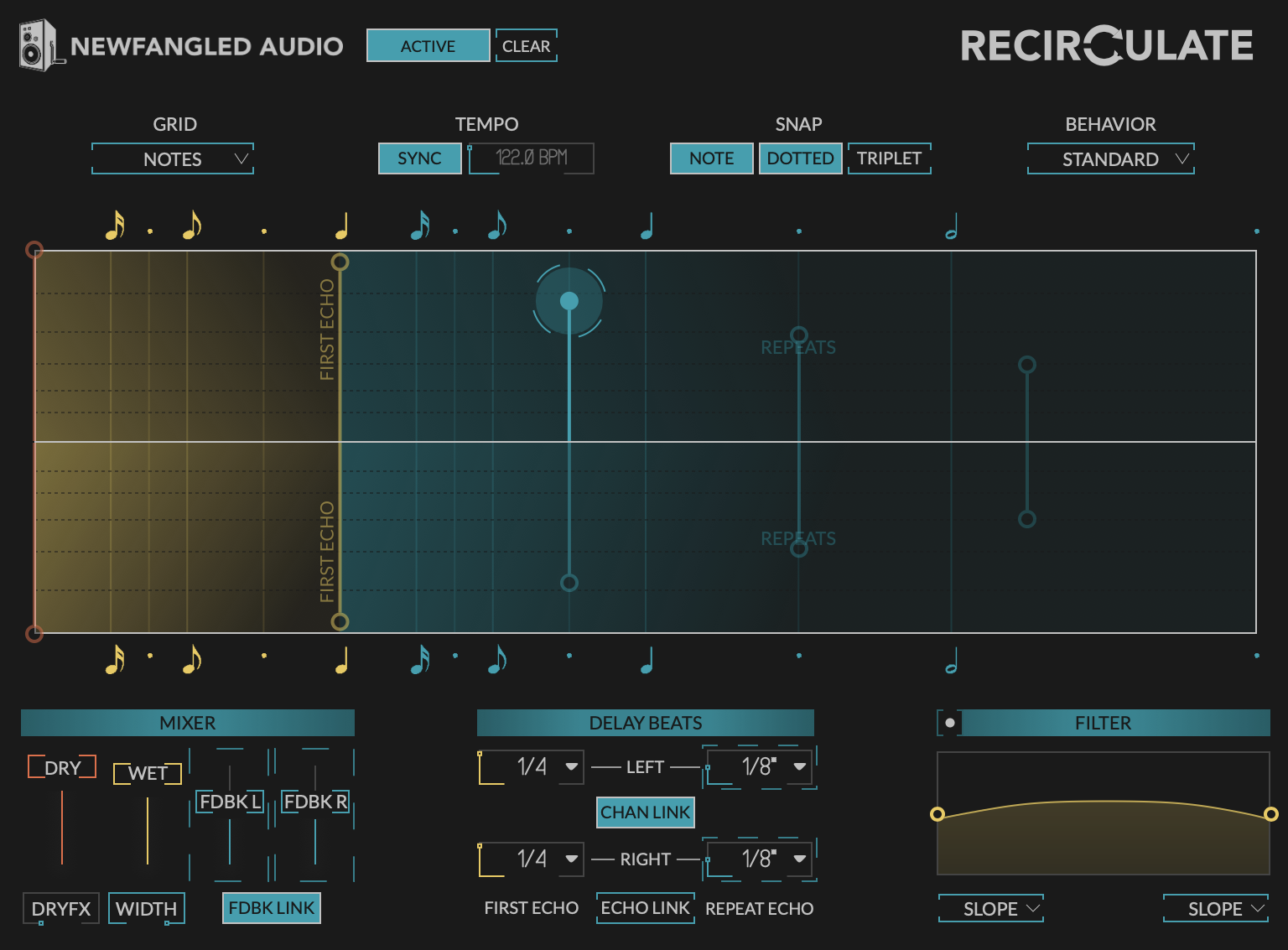
Task: Click the Clear button
Action: pyautogui.click(x=526, y=45)
